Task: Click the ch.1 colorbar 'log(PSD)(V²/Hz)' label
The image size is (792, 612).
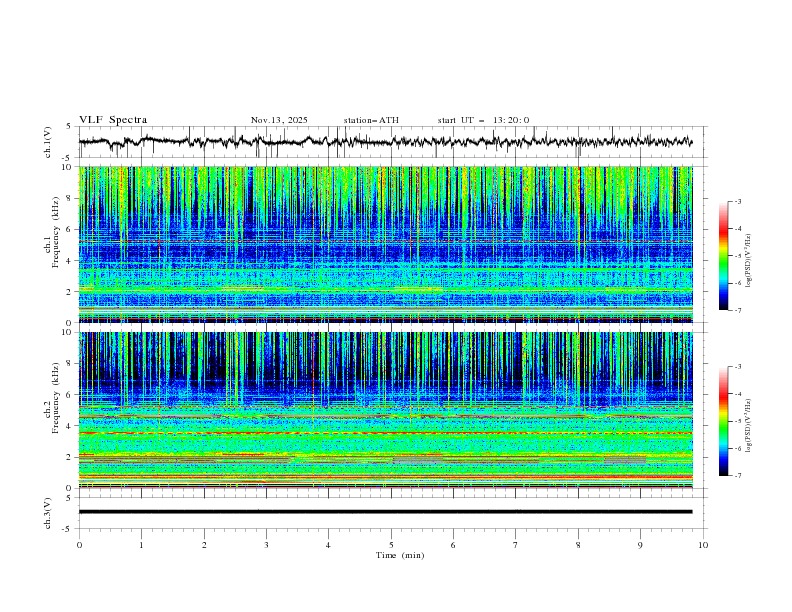Action: pyautogui.click(x=749, y=261)
